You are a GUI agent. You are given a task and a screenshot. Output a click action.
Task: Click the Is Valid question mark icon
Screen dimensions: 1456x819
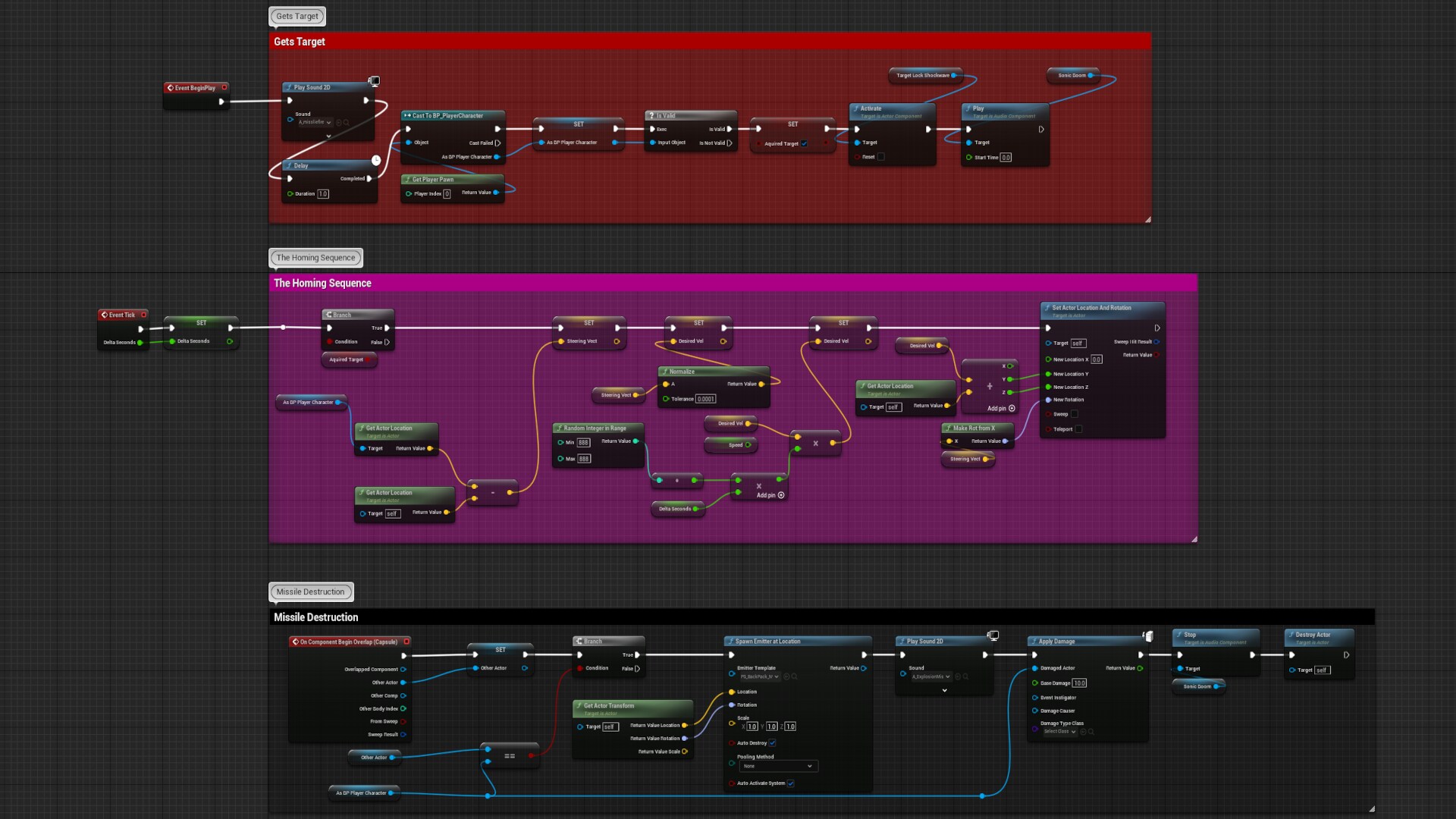pos(651,116)
